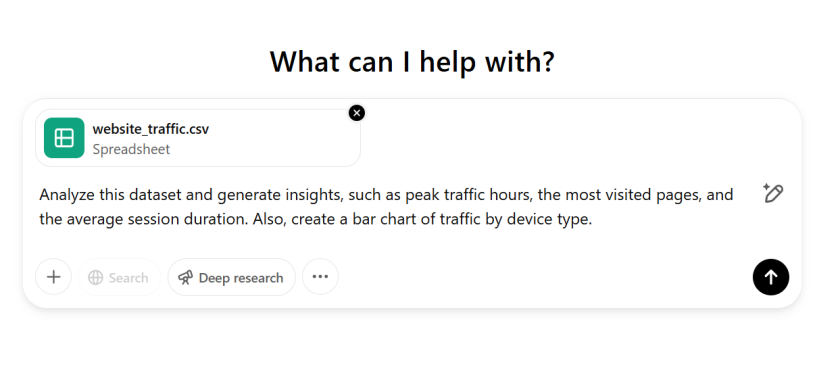Image resolution: width=840 pixels, height=367 pixels.
Task: Toggle the Deep research mode
Action: [231, 277]
